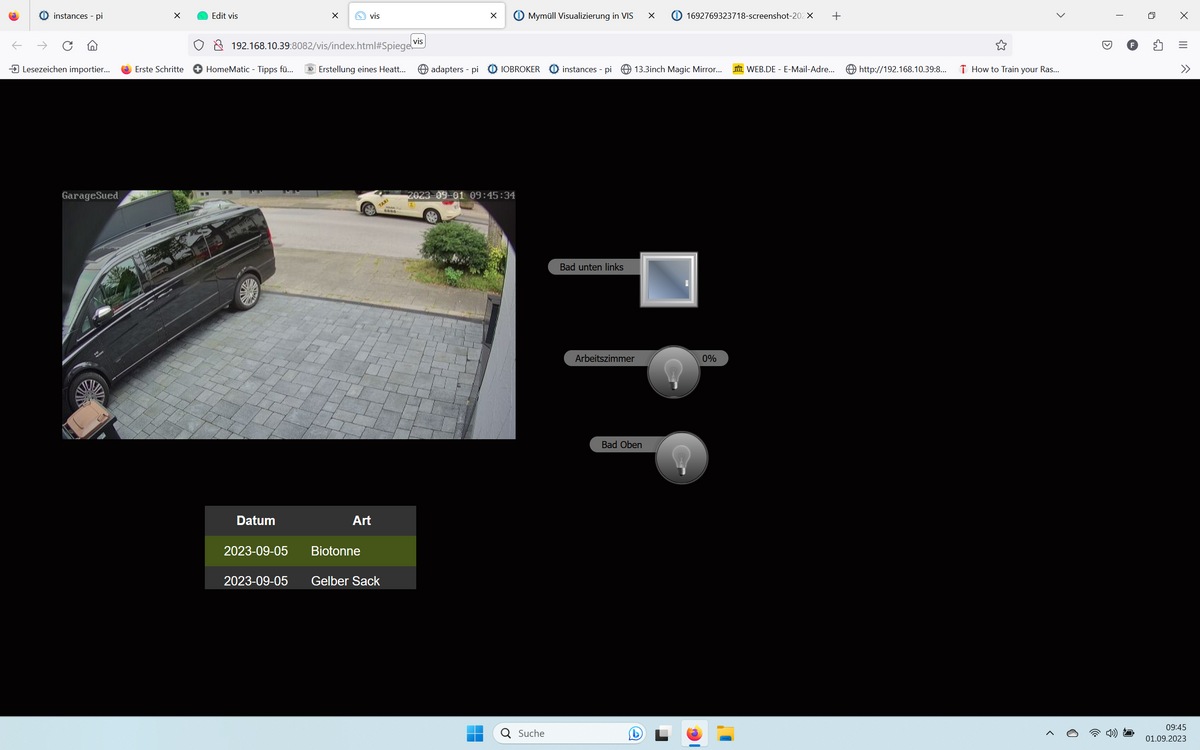Open the list all tabs dropdown
This screenshot has height=750, width=1200.
point(1060,15)
